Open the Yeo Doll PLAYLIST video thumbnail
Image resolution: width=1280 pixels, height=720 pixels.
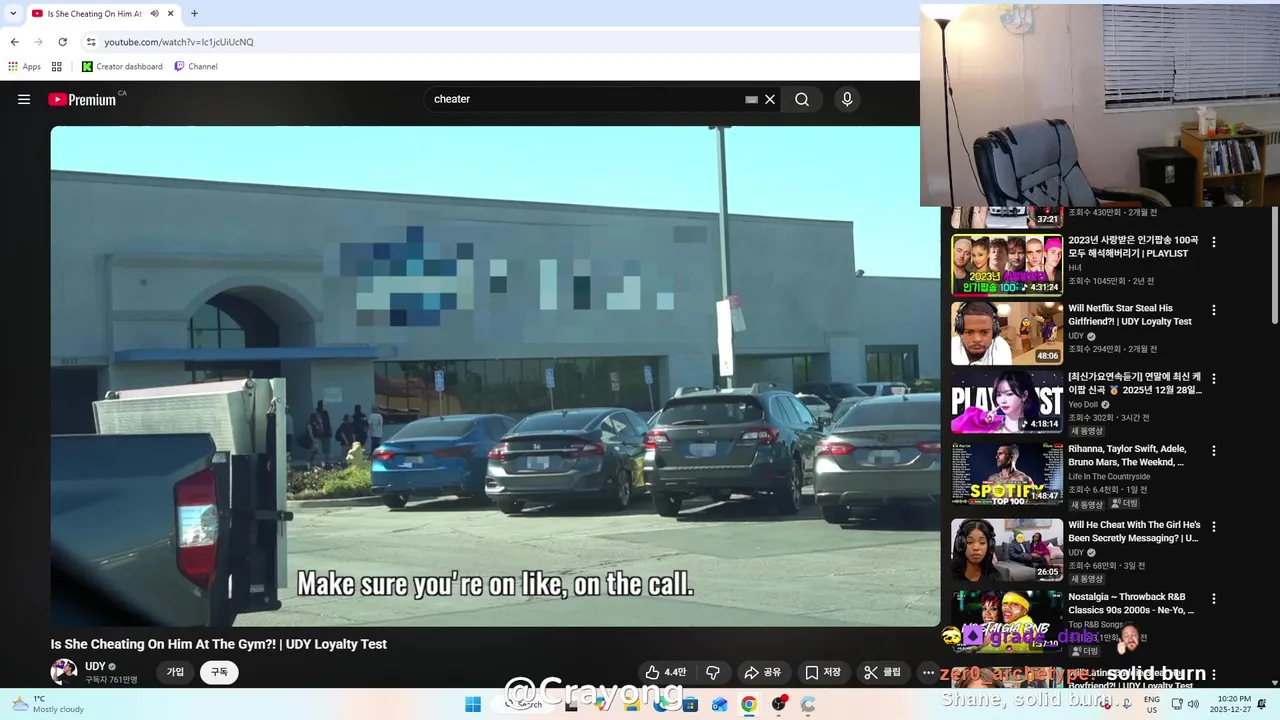1007,402
